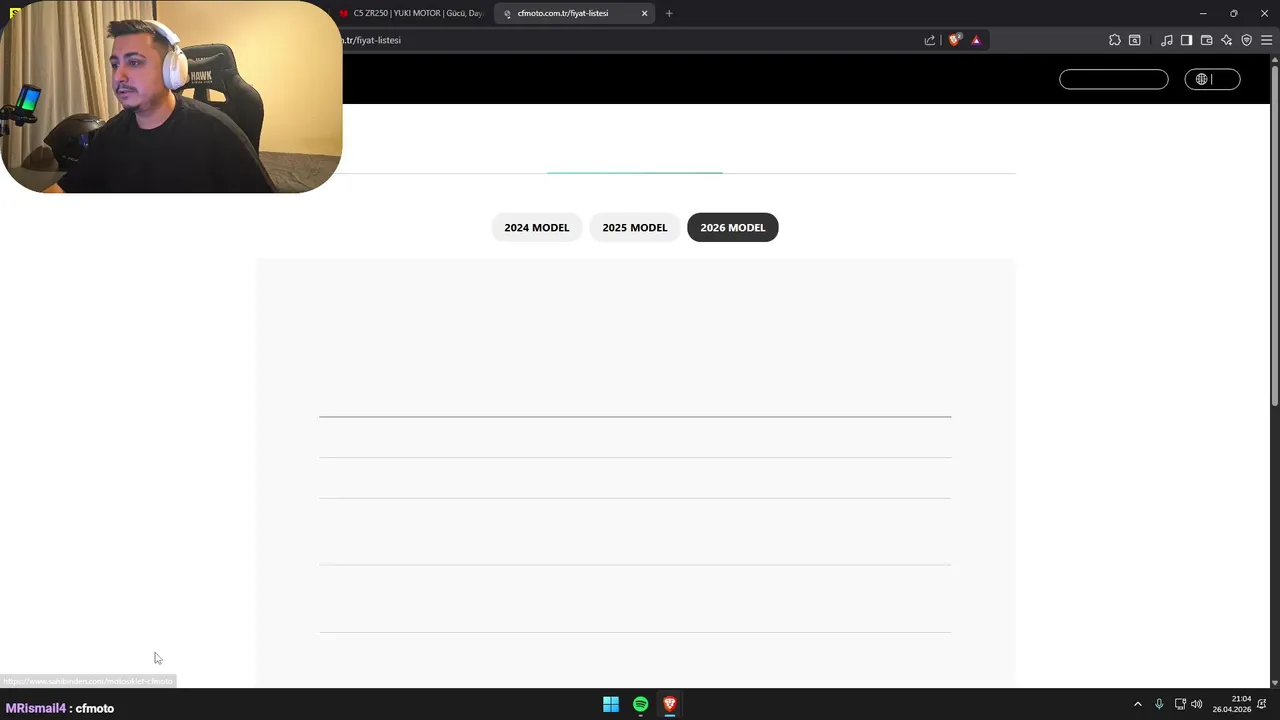Viewport: 1280px width, 720px height.
Task: Click the volume speaker tray icon
Action: point(1197,704)
